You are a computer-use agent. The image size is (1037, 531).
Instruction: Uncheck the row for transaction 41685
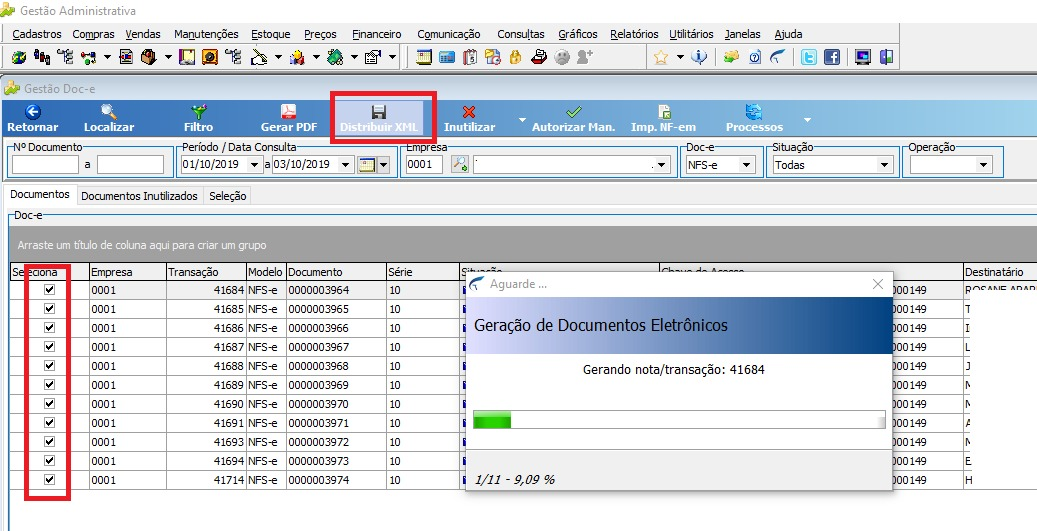point(50,309)
